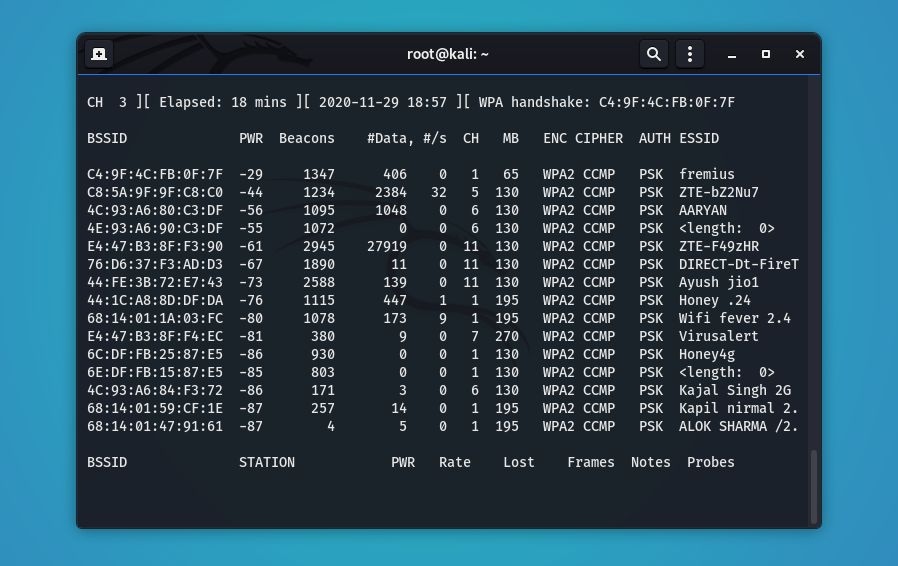Select BSSID 44:FE:3B:72:E7:43
The image size is (898, 566).
click(155, 282)
